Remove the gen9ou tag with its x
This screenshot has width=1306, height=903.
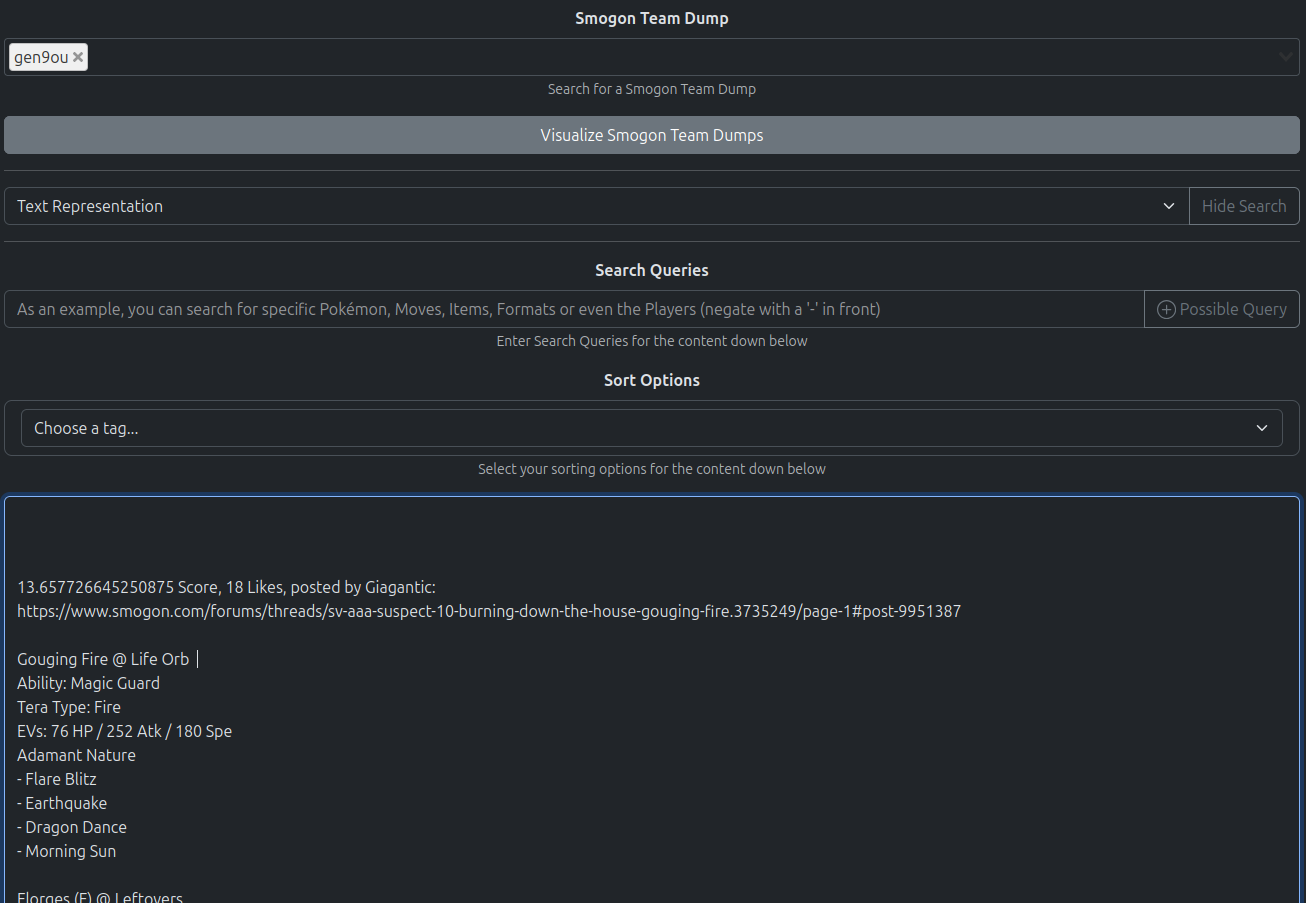(78, 58)
